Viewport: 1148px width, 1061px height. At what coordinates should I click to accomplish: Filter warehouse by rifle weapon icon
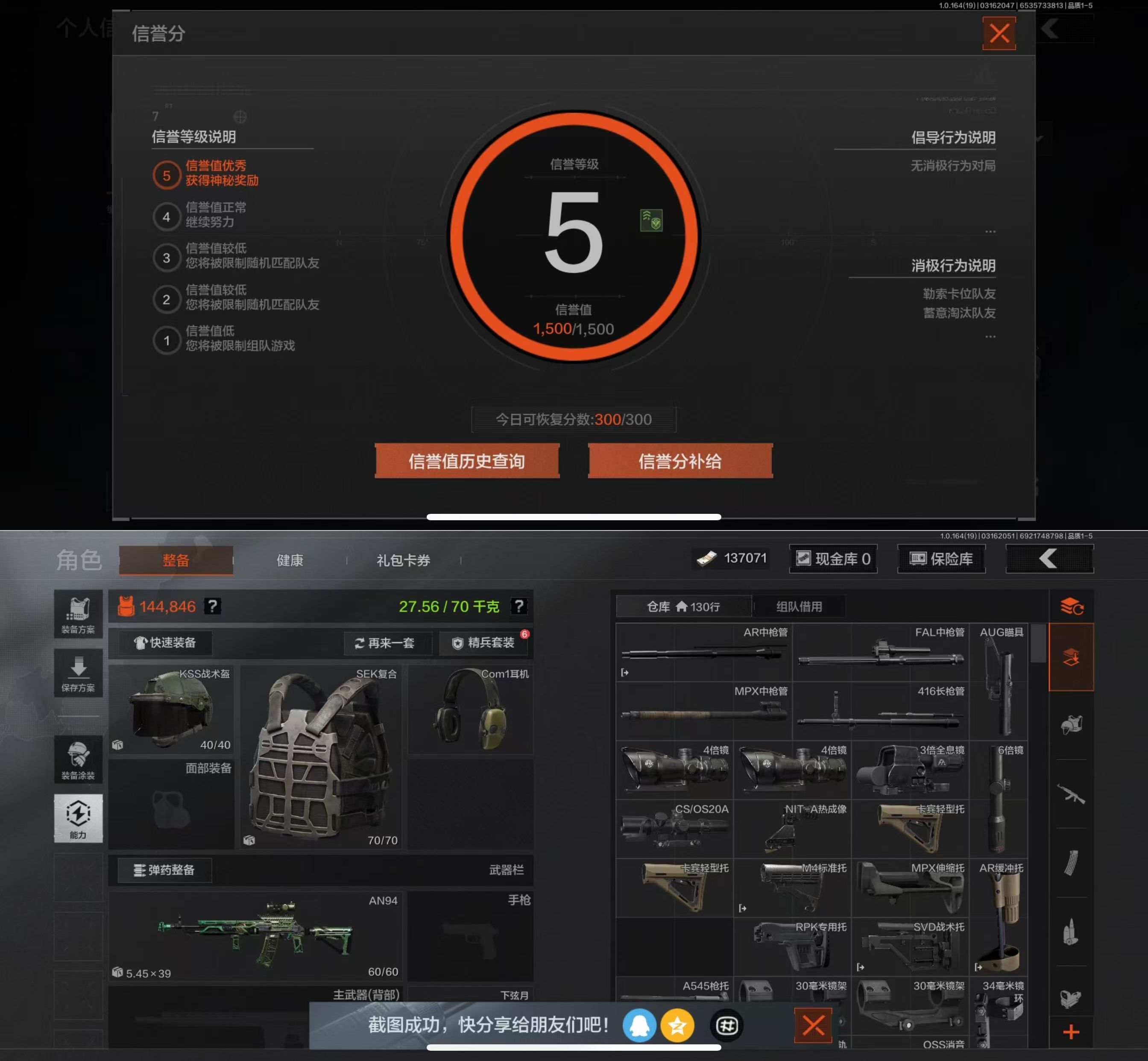[x=1071, y=794]
